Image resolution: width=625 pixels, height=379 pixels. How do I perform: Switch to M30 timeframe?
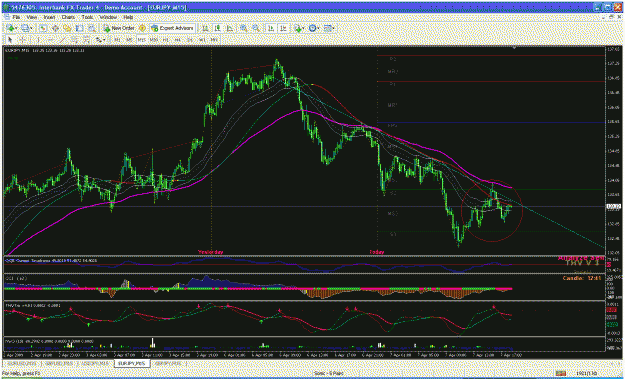tap(154, 40)
